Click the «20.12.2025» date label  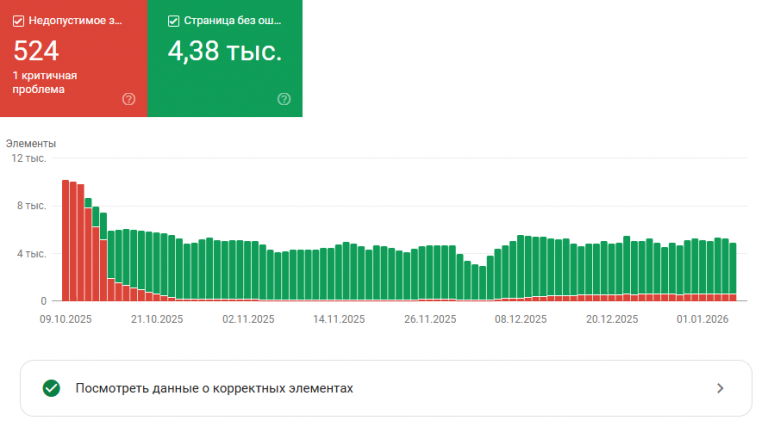click(612, 319)
